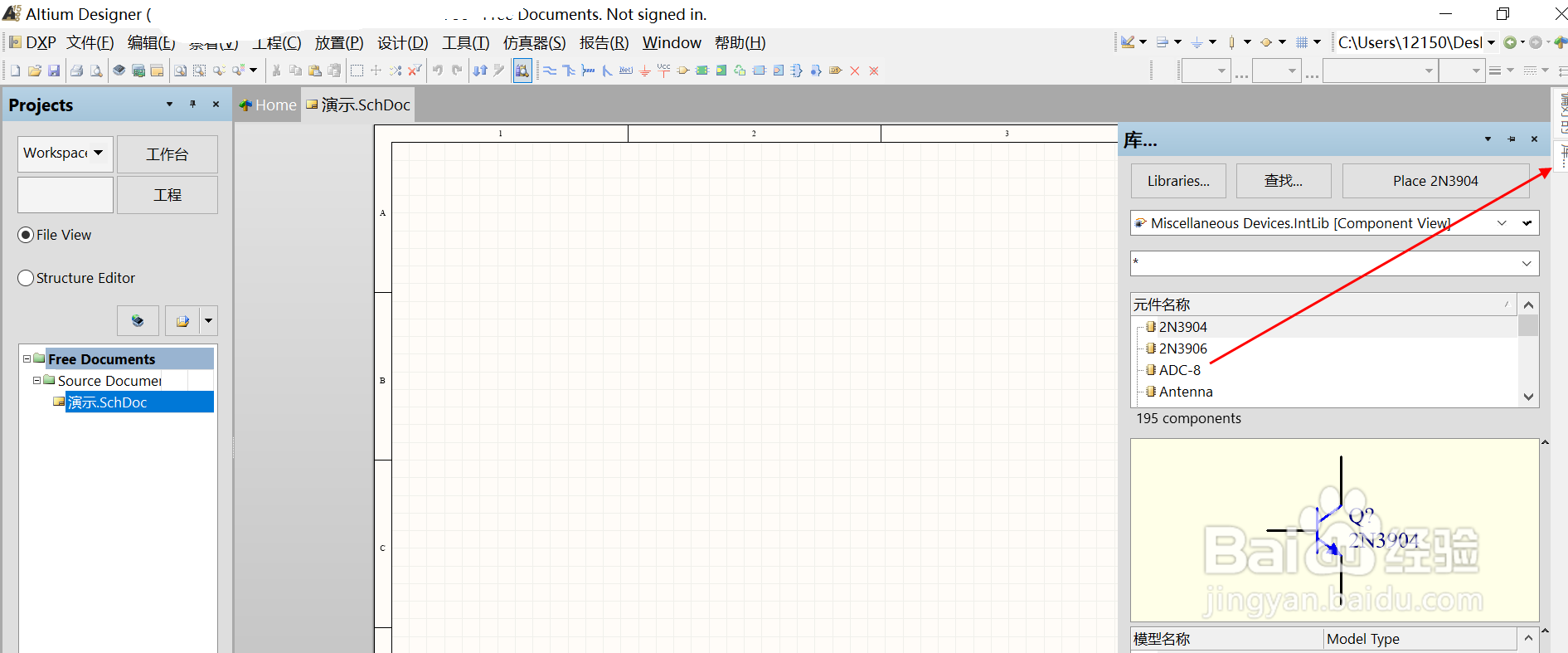Select the Place Port D1 icon
Screen dimensions: 1568x653
[836, 71]
